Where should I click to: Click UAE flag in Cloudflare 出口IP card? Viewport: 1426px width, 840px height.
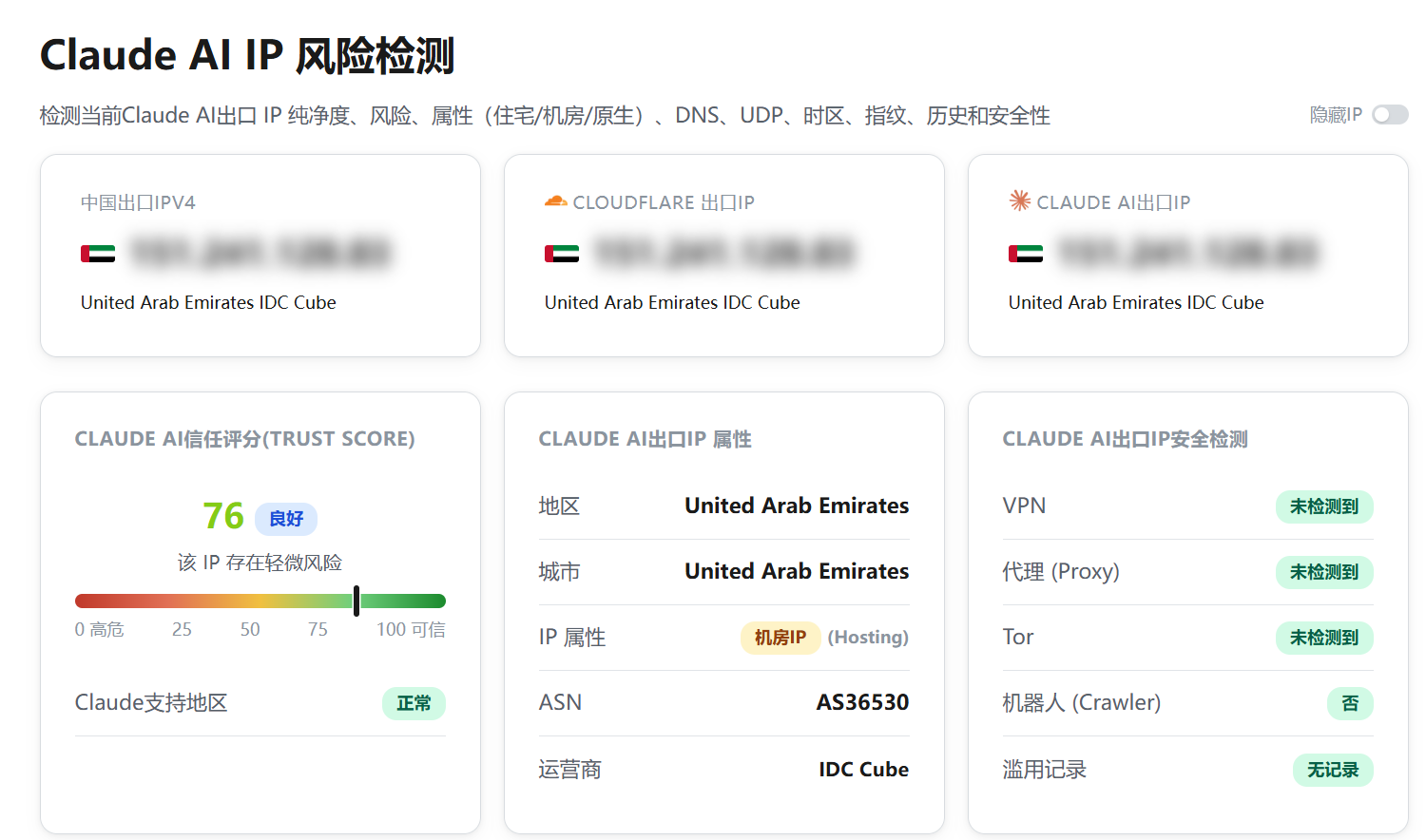tap(562, 254)
